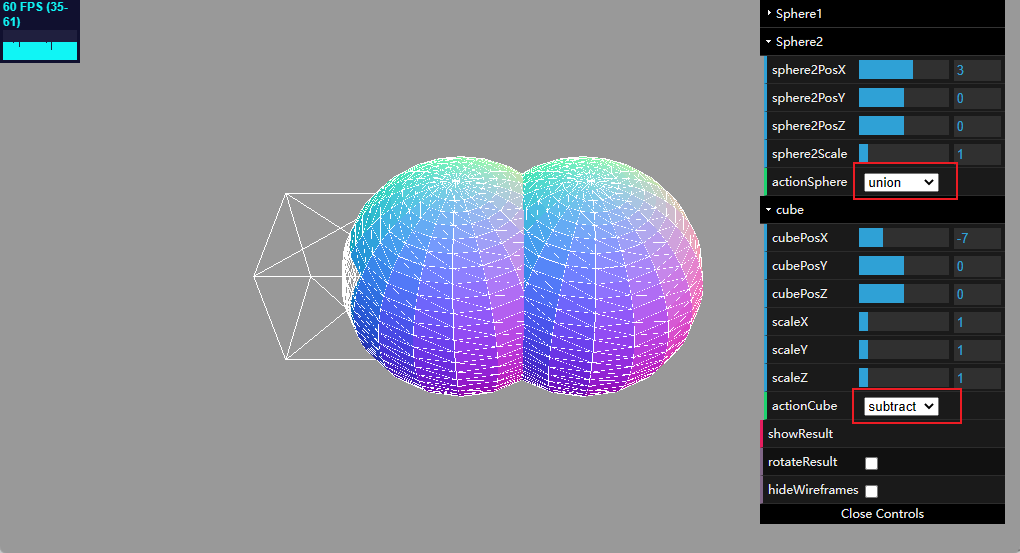Click the FPS stats panel
The height and width of the screenshot is (553, 1020).
[x=40, y=32]
